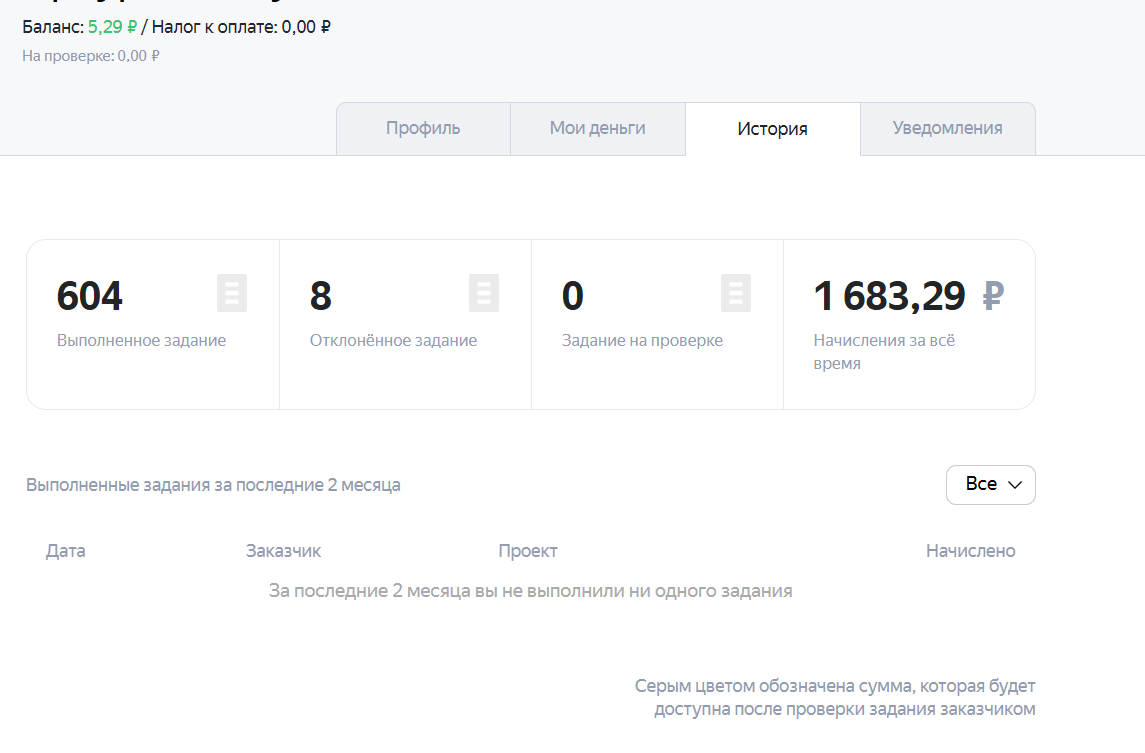Click the Отклонённое задание label

click(x=393, y=340)
